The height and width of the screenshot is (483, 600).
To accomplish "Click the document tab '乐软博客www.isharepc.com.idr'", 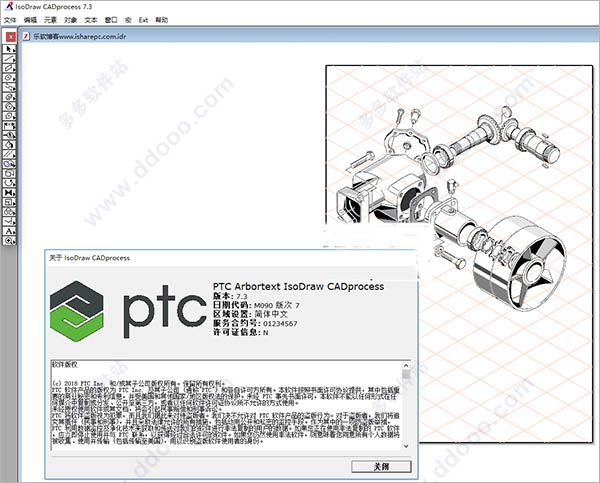I will (x=80, y=36).
